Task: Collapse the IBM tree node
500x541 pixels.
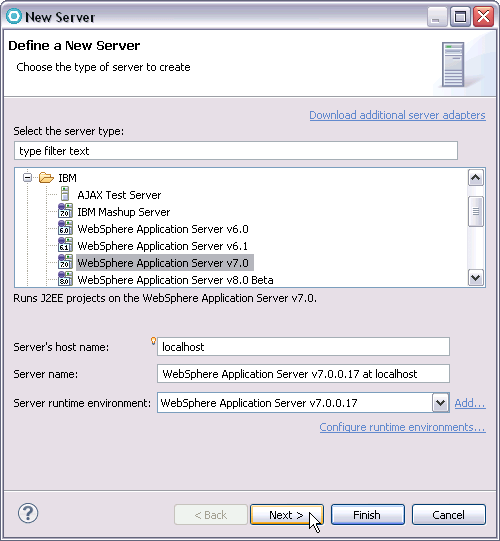Action: pyautogui.click(x=27, y=178)
